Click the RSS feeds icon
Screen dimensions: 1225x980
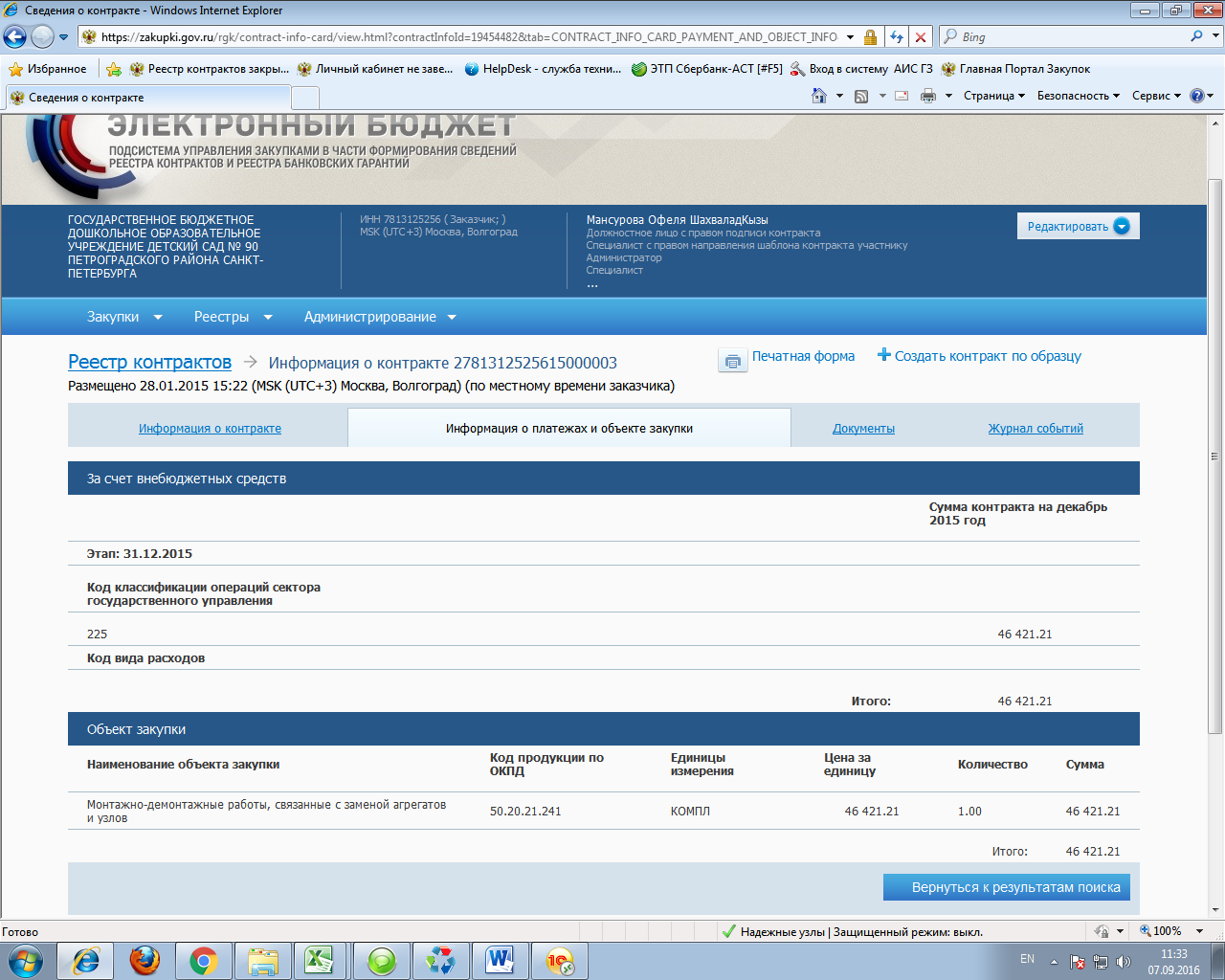tap(861, 96)
